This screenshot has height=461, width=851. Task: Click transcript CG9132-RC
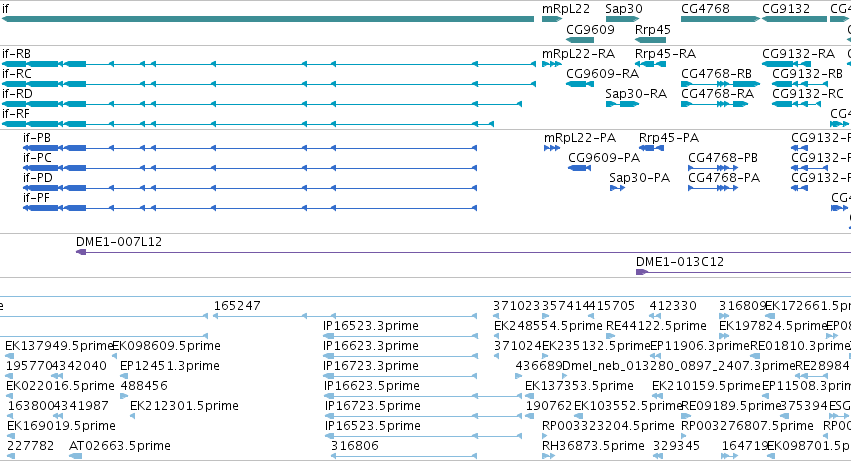coord(796,104)
